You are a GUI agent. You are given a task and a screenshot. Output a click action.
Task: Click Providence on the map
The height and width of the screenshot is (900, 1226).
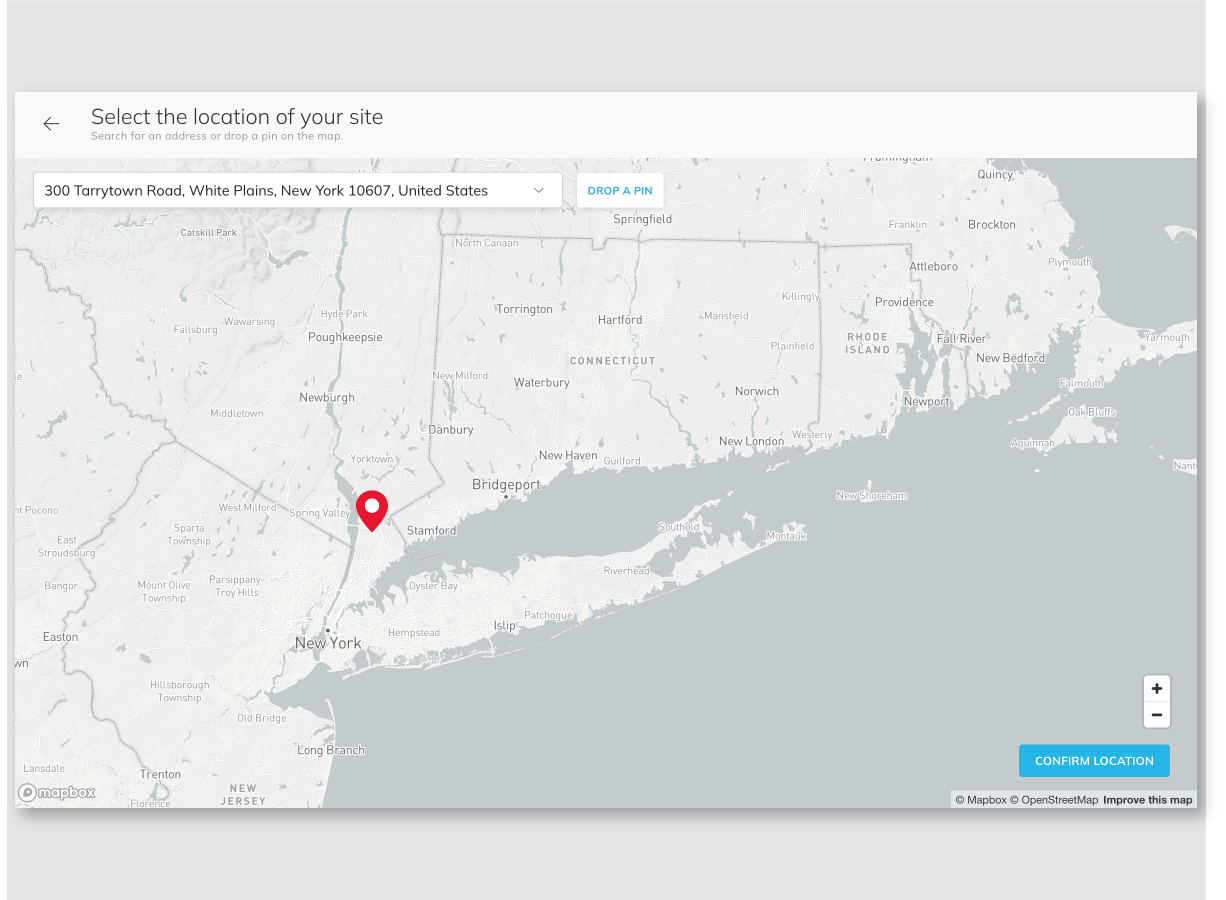906,301
